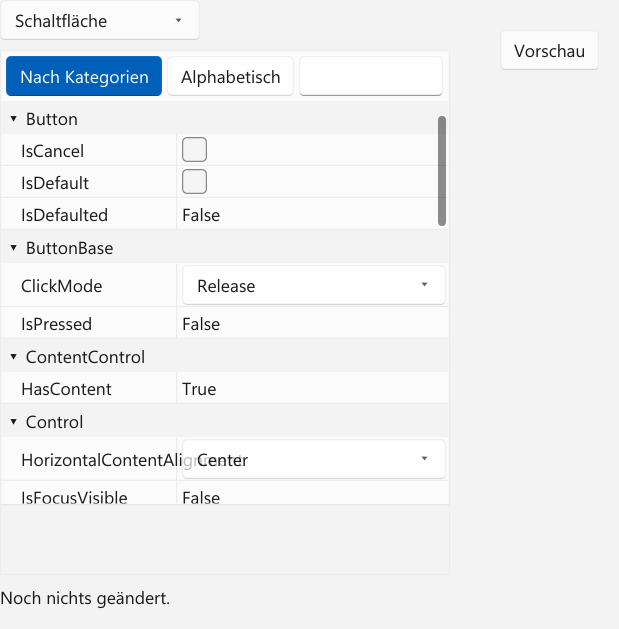Click the IsFocusVisible property label
The width and height of the screenshot is (619, 629).
pos(74,497)
